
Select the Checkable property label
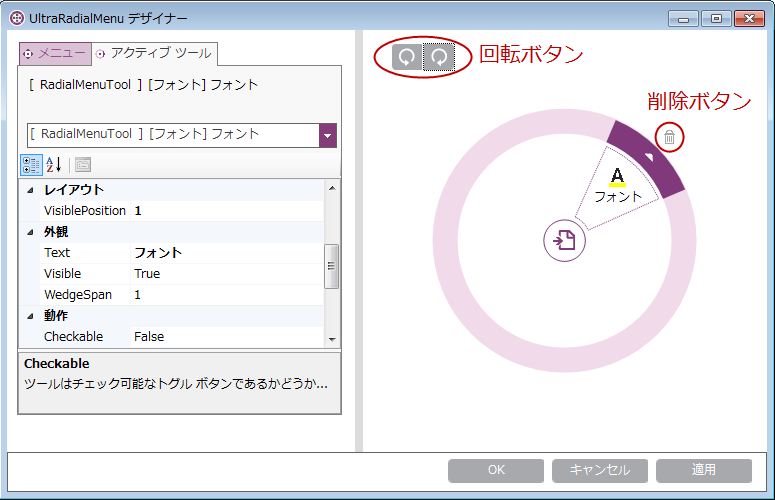pos(73,337)
